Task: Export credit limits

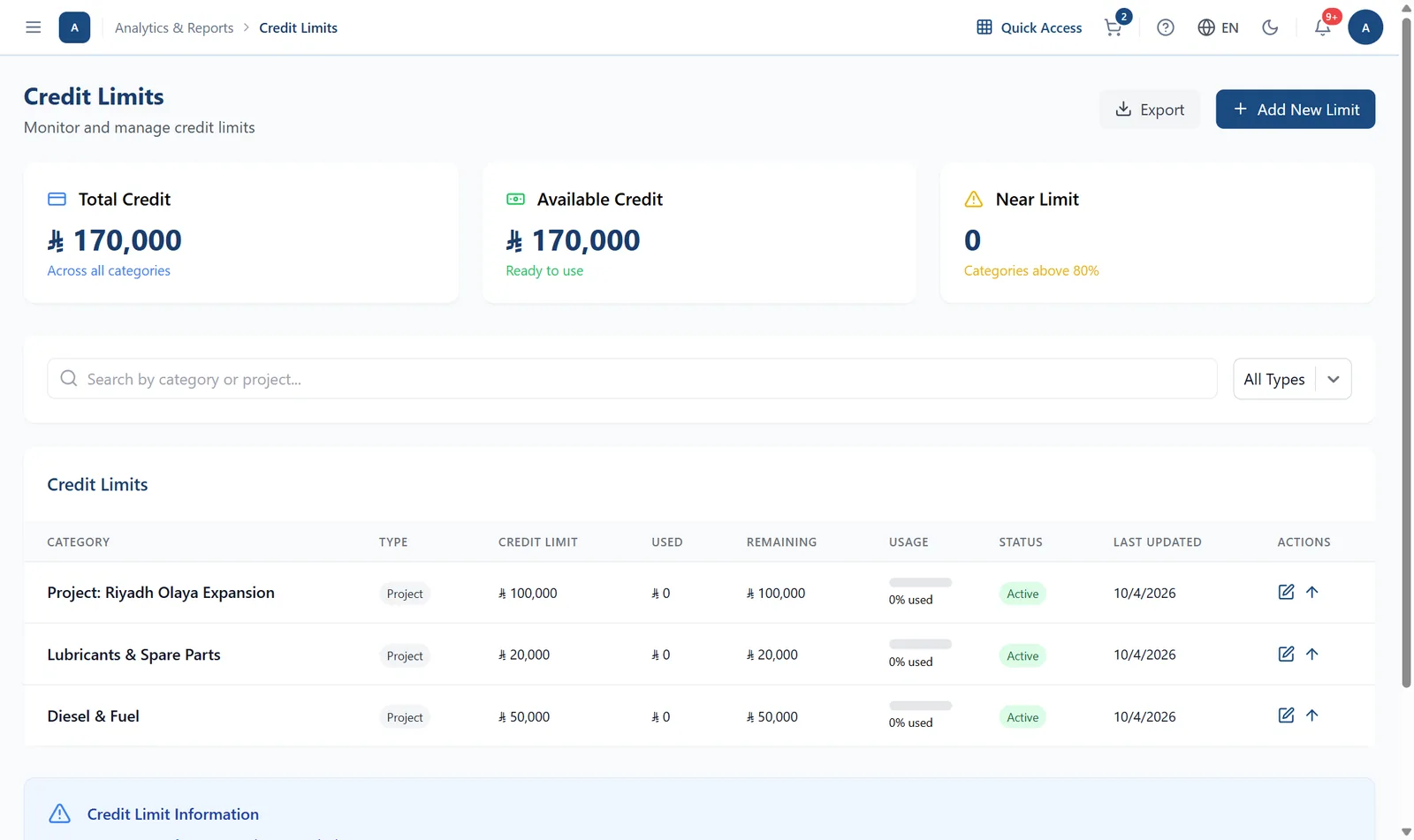Action: tap(1150, 109)
